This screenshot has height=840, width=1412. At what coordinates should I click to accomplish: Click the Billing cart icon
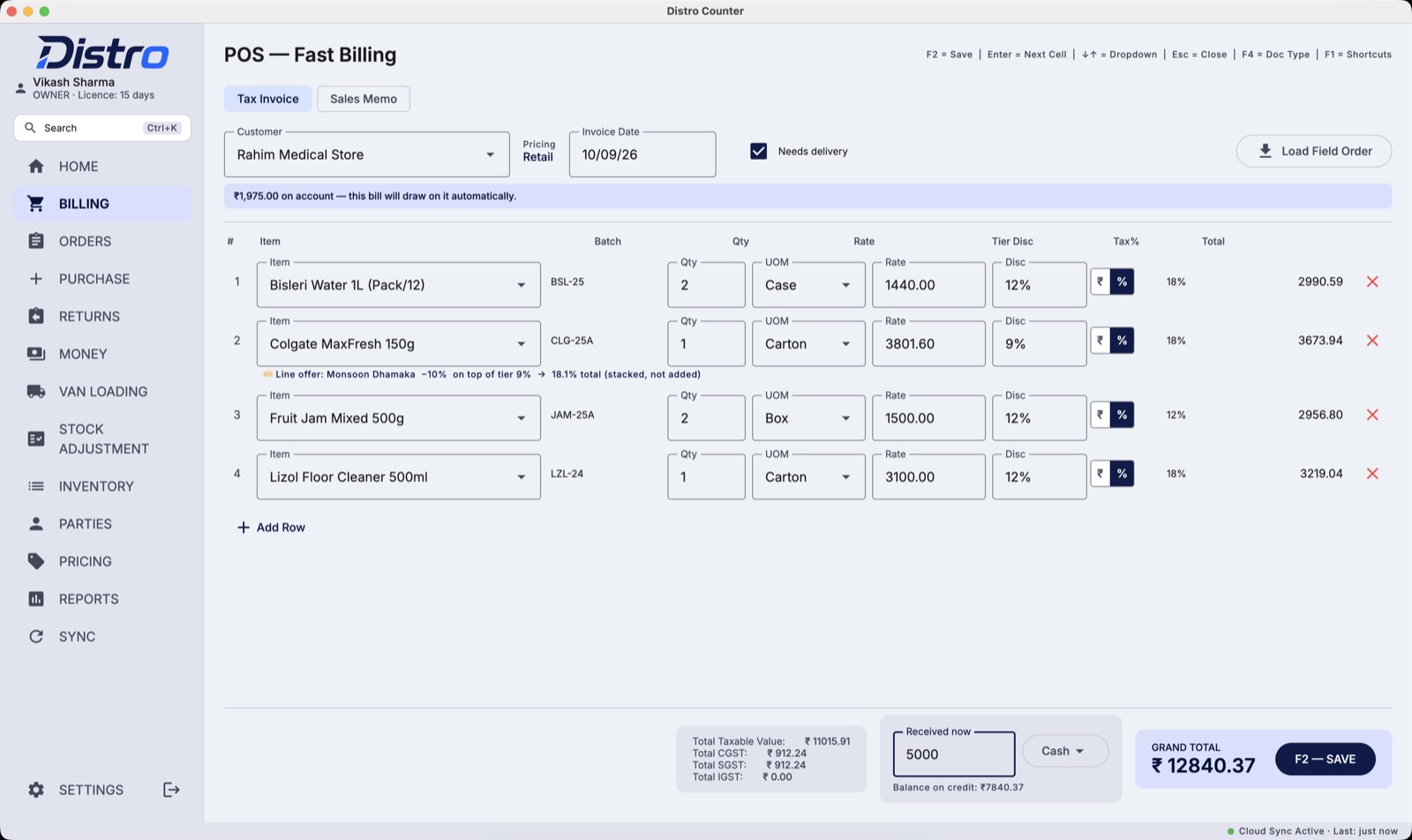[x=36, y=204]
